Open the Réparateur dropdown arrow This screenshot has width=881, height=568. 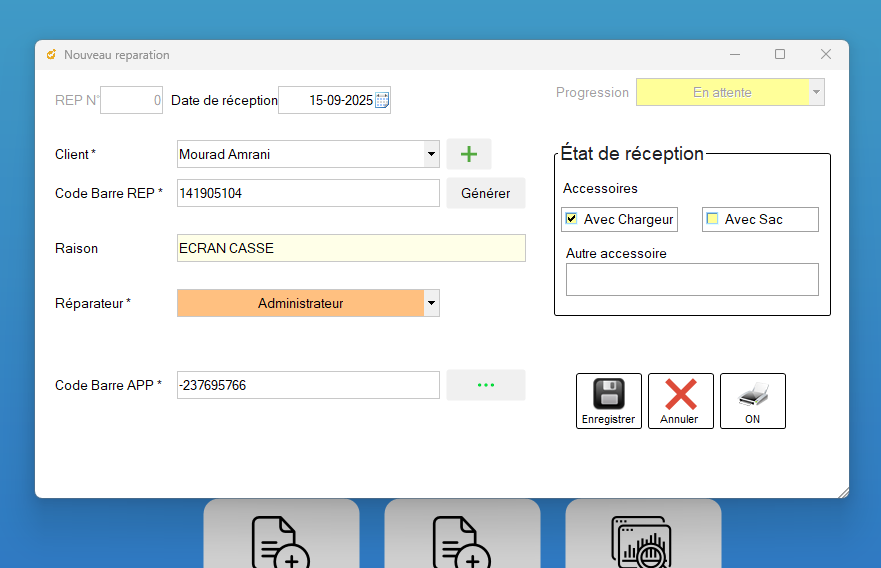pos(431,303)
